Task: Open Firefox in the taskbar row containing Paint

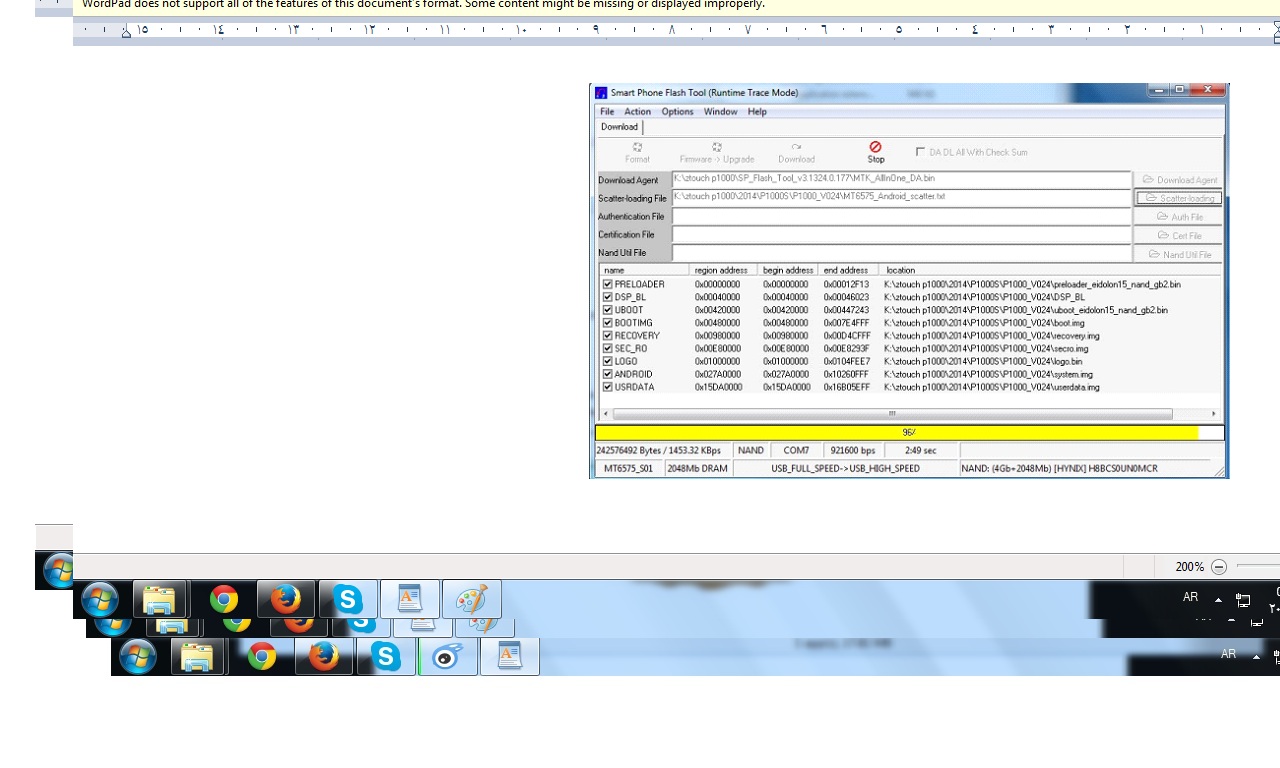Action: click(286, 599)
